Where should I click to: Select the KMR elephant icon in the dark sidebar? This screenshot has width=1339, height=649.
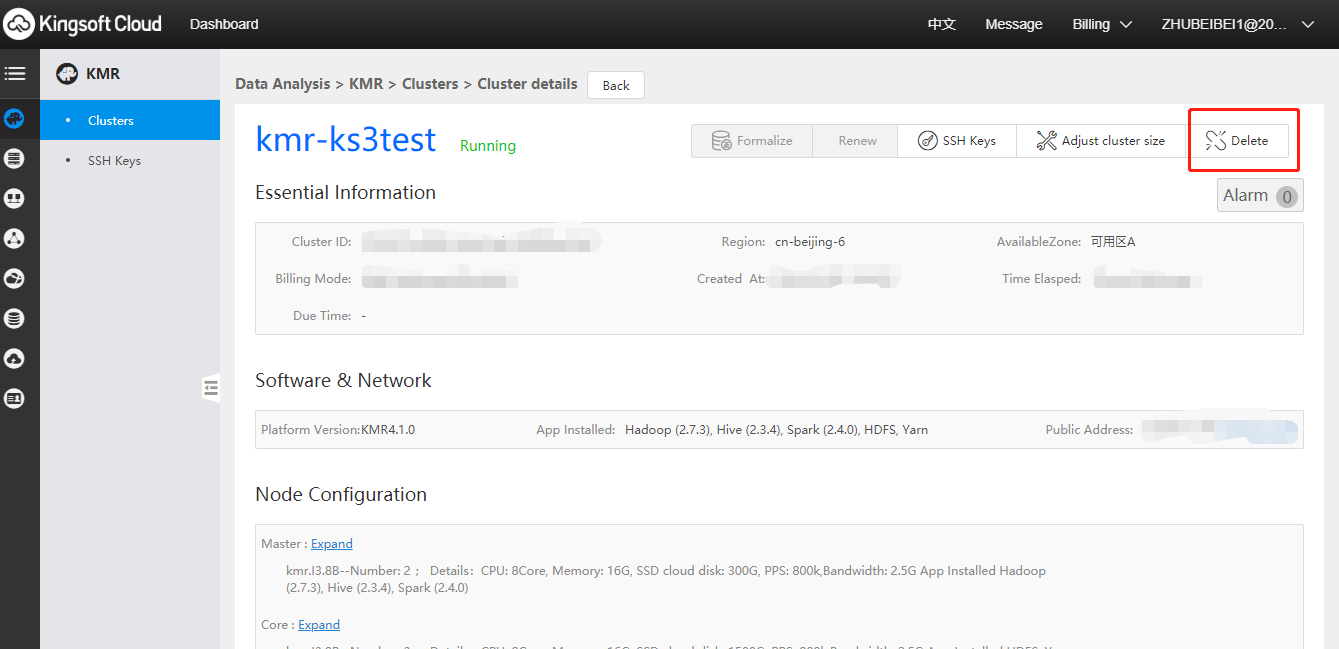(x=14, y=119)
